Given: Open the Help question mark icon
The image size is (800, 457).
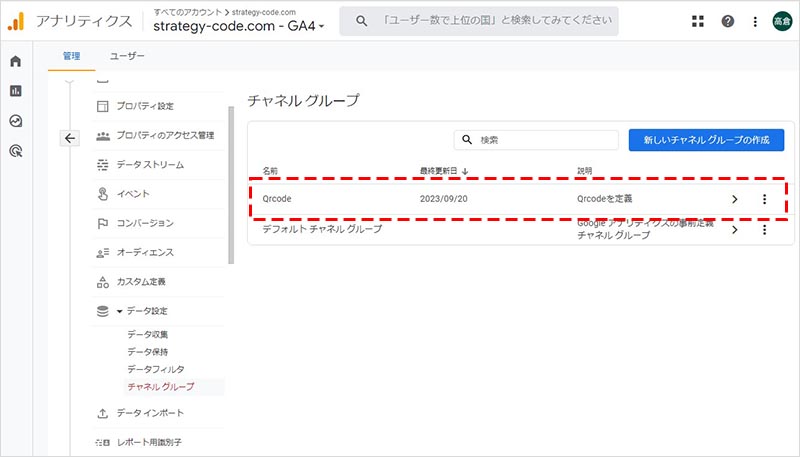Looking at the screenshot, I should 727,21.
